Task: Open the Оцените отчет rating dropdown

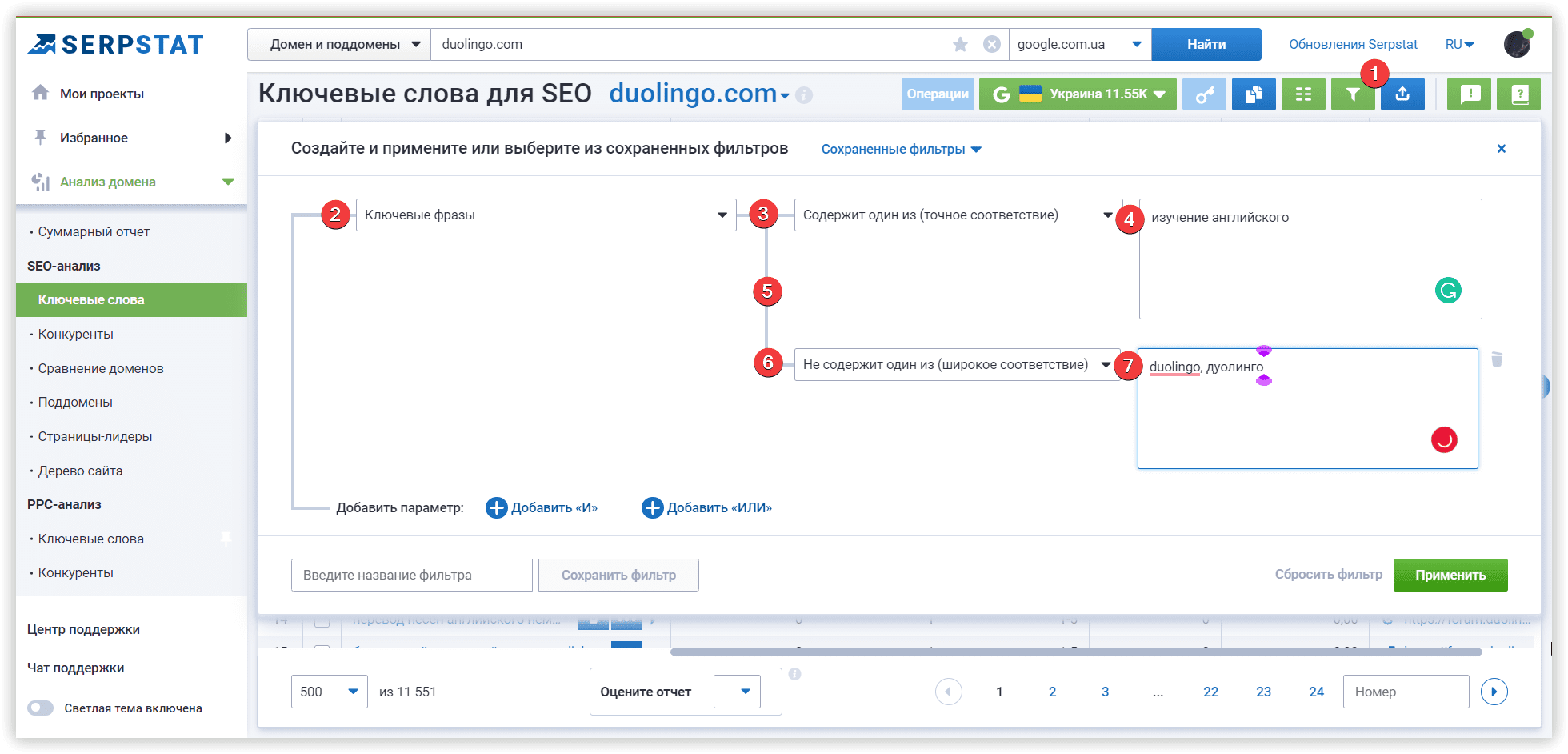Action: coord(737,692)
